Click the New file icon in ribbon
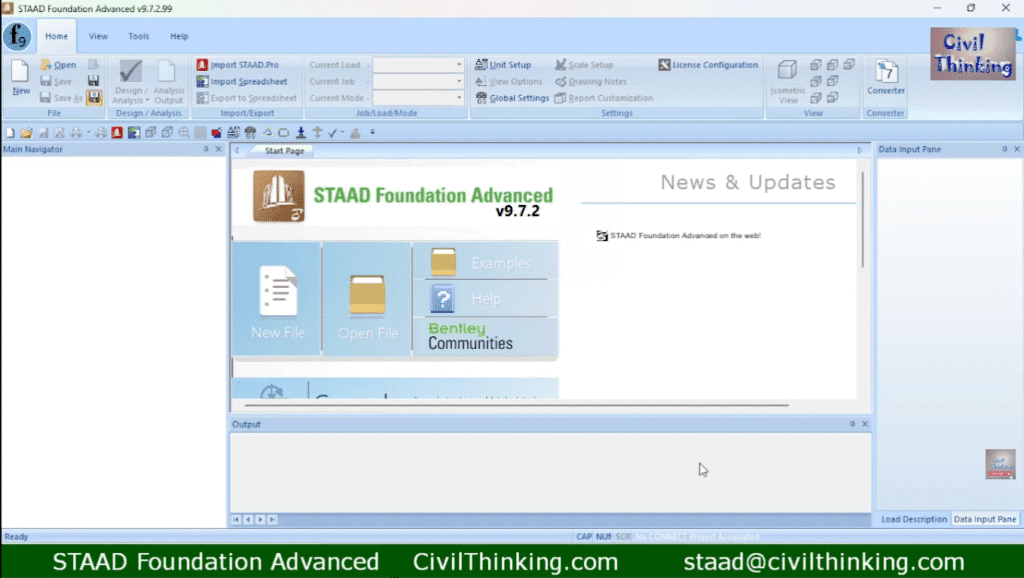 20,77
